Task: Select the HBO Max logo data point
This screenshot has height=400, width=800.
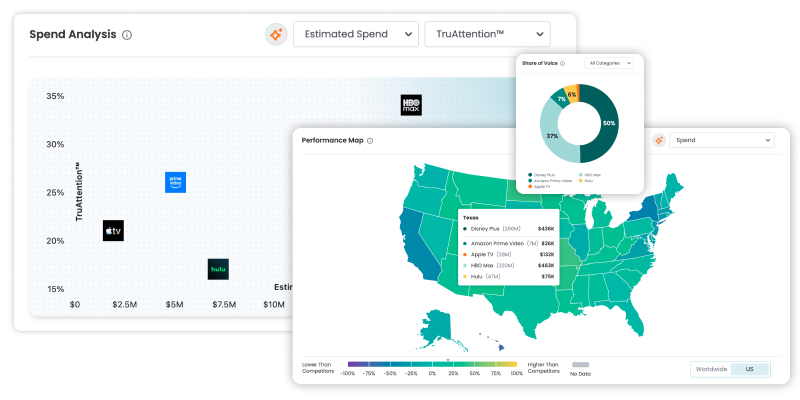Action: pyautogui.click(x=411, y=105)
